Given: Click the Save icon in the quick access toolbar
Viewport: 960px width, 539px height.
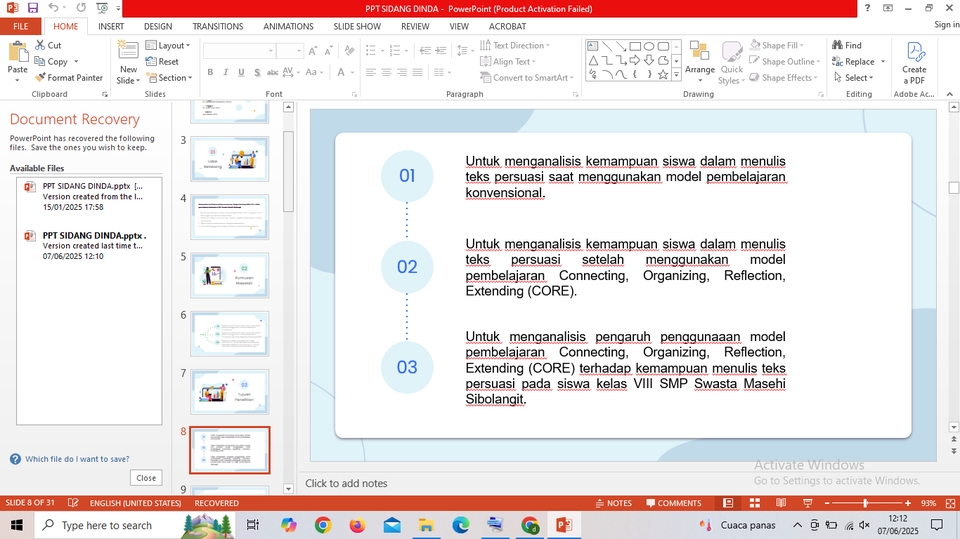Looking at the screenshot, I should 32,8.
